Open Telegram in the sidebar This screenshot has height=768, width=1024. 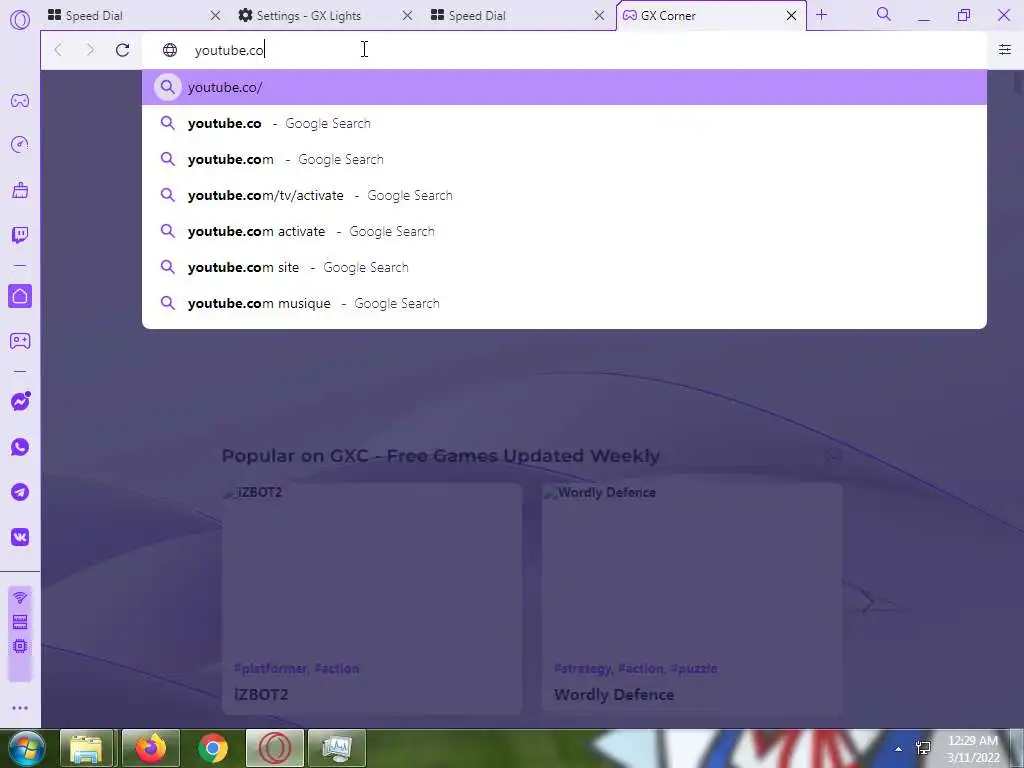(x=20, y=492)
